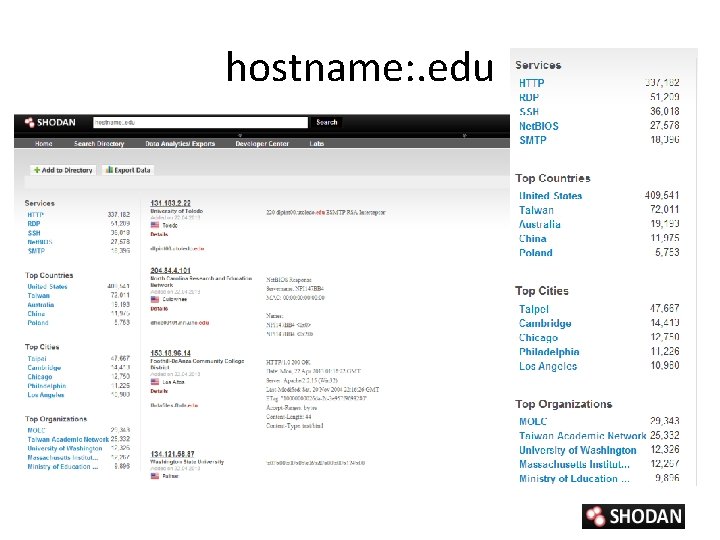Open the 204.84.4.101 IP address link
This screenshot has height=540, width=720.
170,270
